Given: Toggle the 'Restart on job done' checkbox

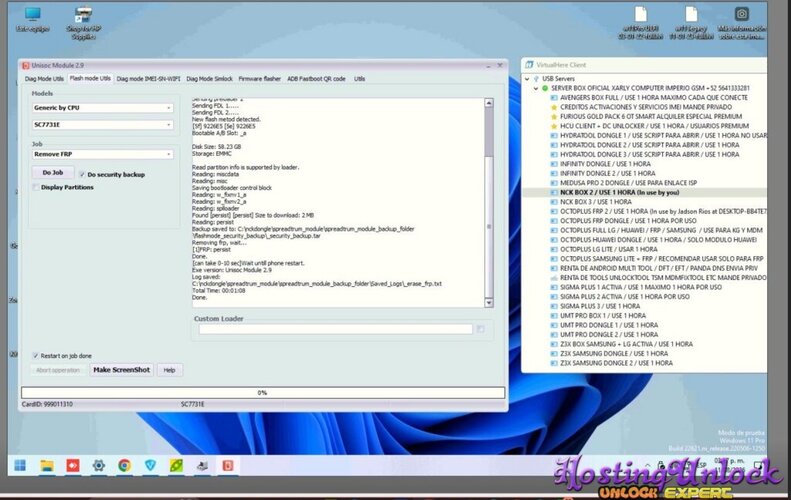Looking at the screenshot, I should pyautogui.click(x=35, y=356).
